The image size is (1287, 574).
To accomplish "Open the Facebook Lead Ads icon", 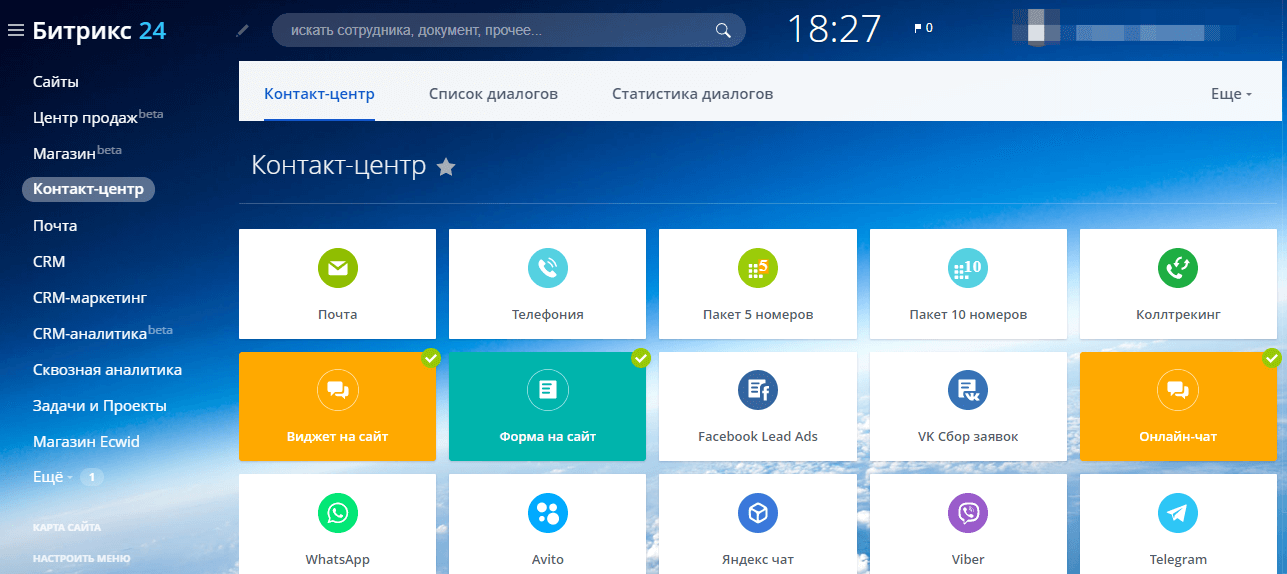I will click(757, 390).
